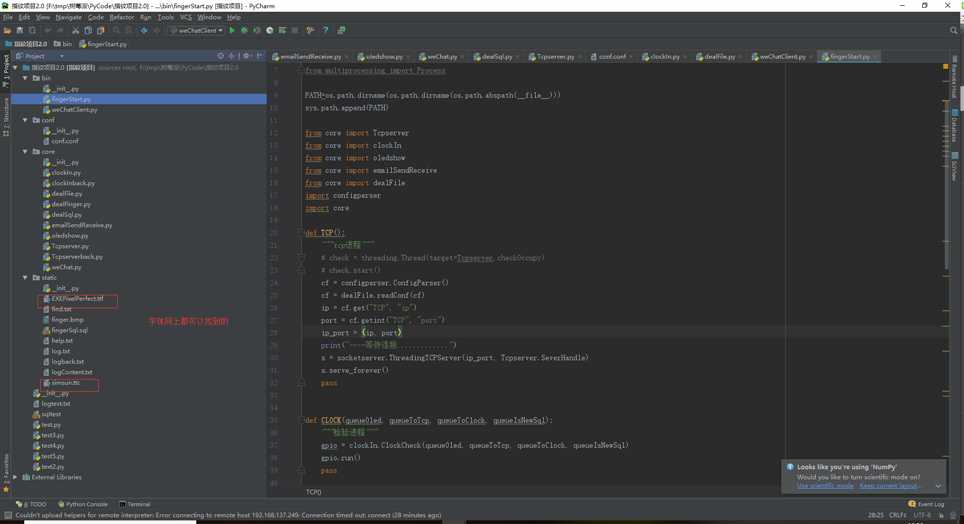The width and height of the screenshot is (964, 524).
Task: Open the Refactor menu
Action: pyautogui.click(x=122, y=17)
